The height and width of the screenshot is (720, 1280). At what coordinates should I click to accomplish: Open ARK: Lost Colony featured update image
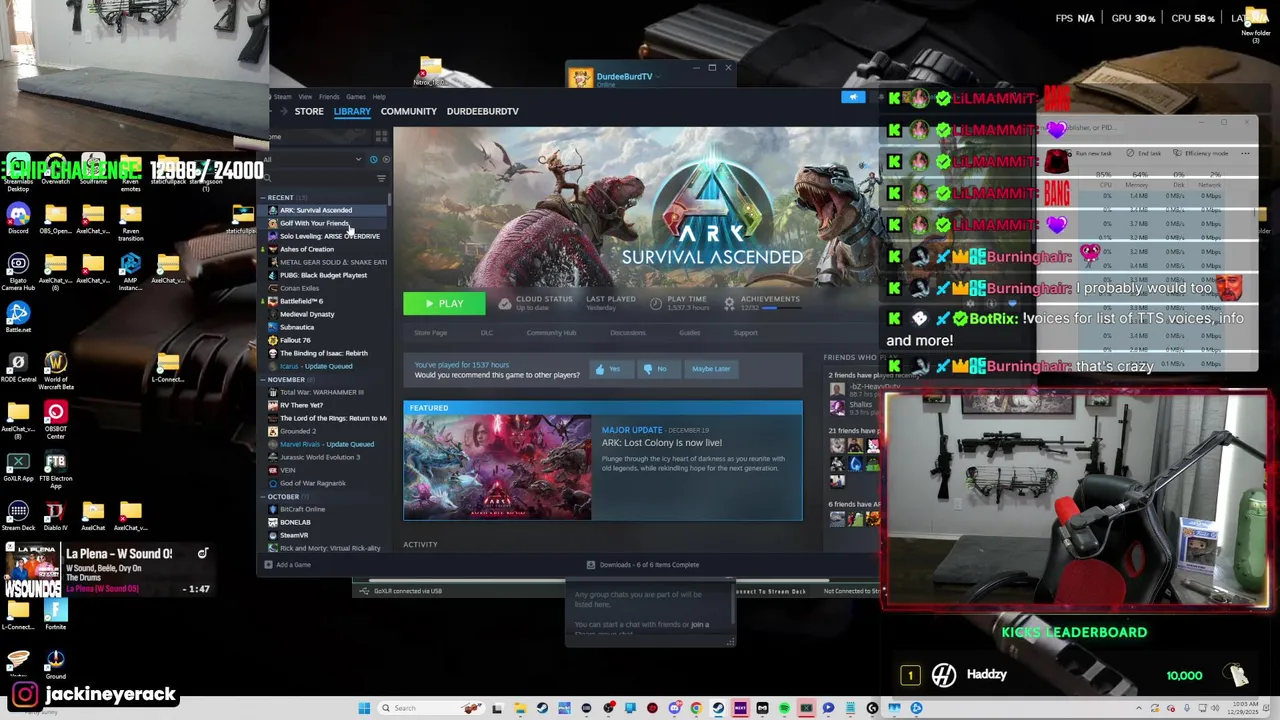[x=497, y=467]
